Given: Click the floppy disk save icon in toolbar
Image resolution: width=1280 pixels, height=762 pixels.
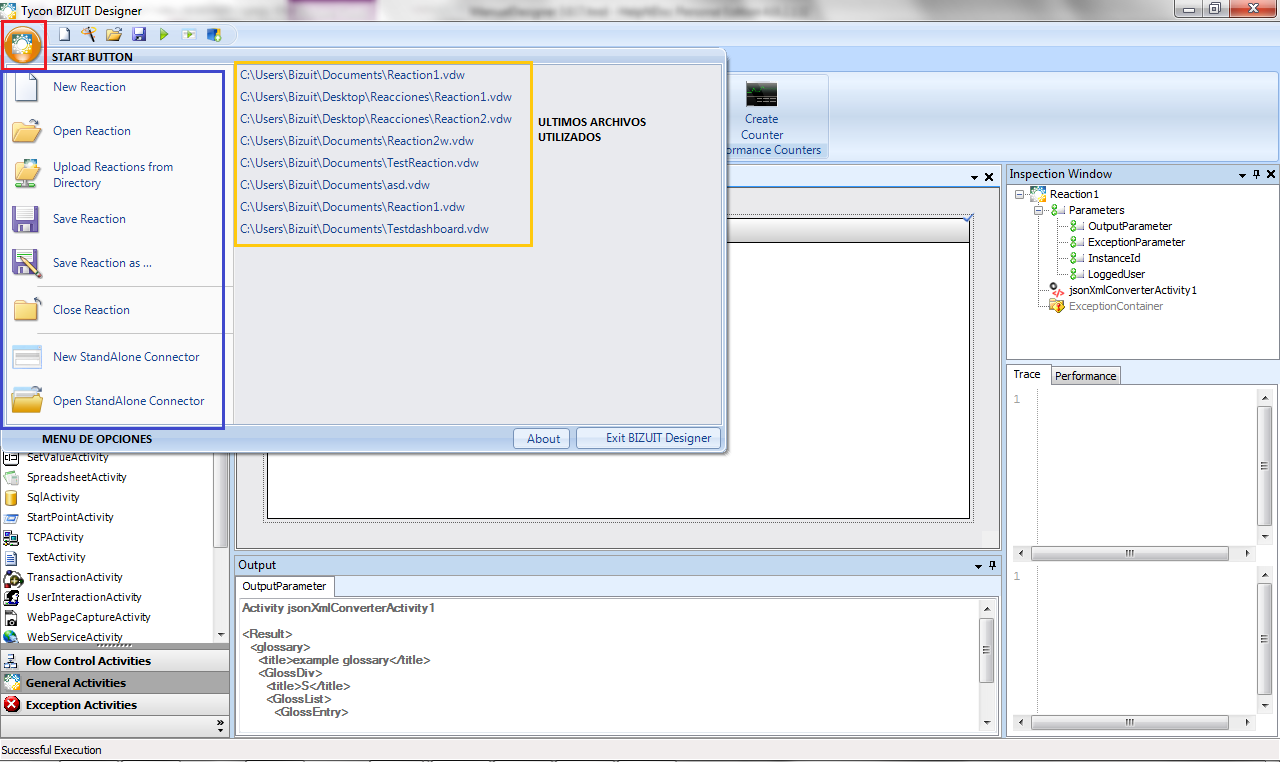Looking at the screenshot, I should (139, 35).
